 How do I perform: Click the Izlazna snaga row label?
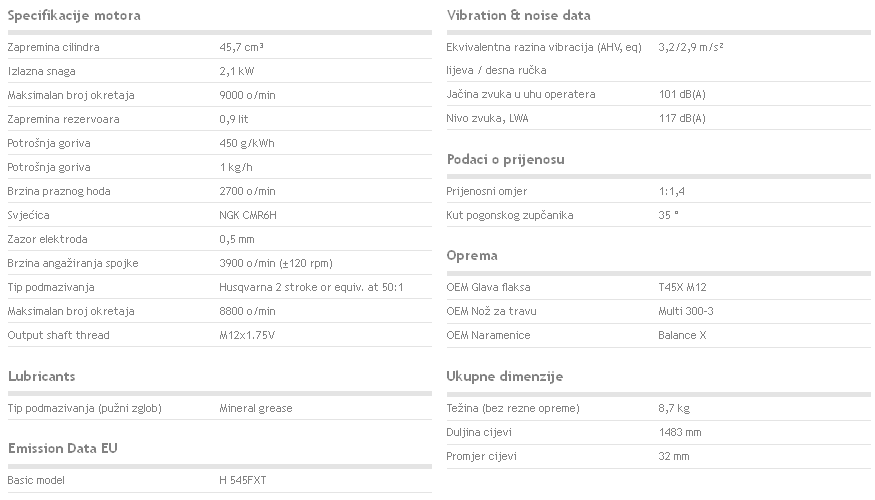(41, 71)
